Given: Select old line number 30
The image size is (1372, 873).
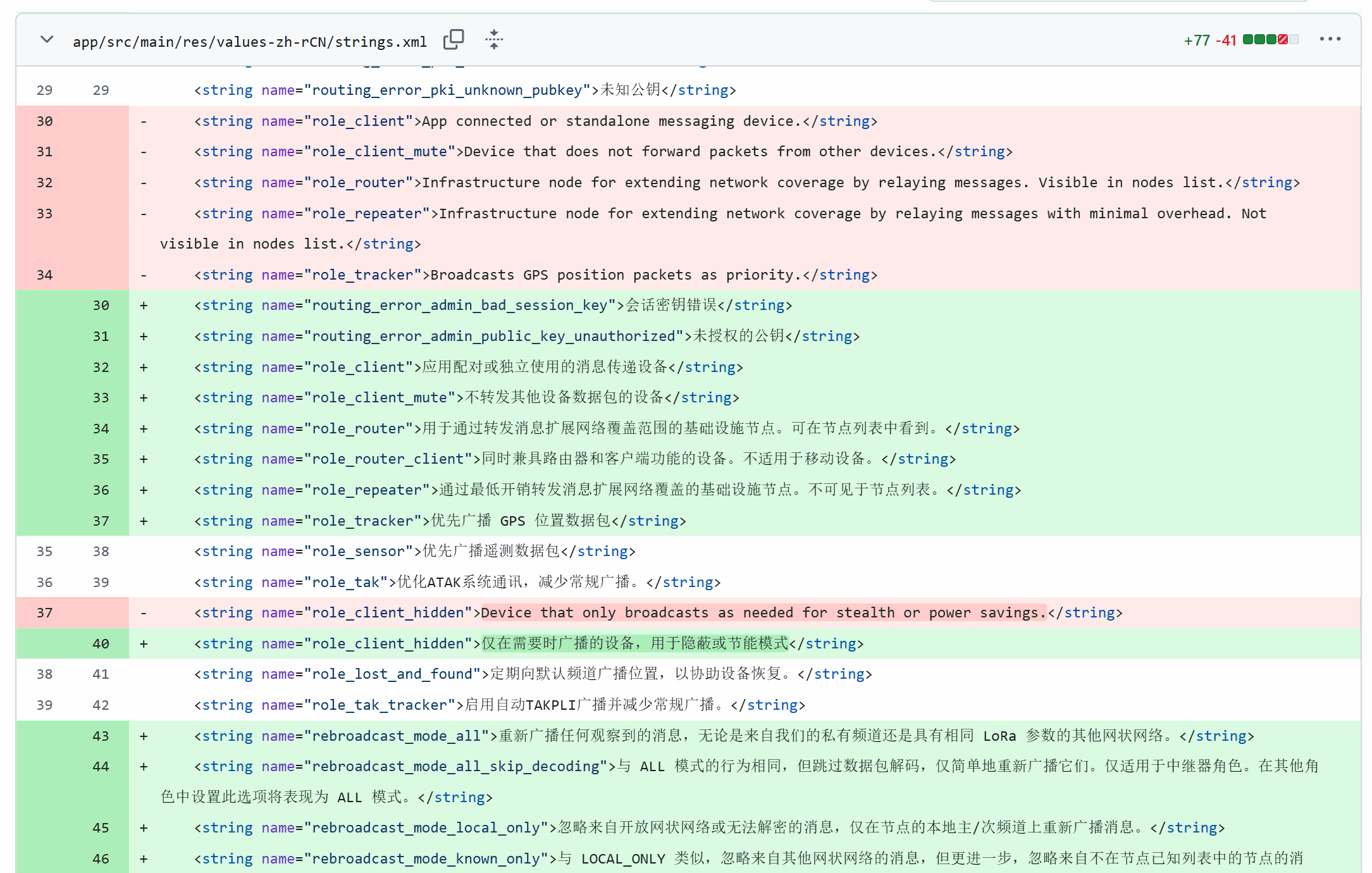Looking at the screenshot, I should point(44,121).
